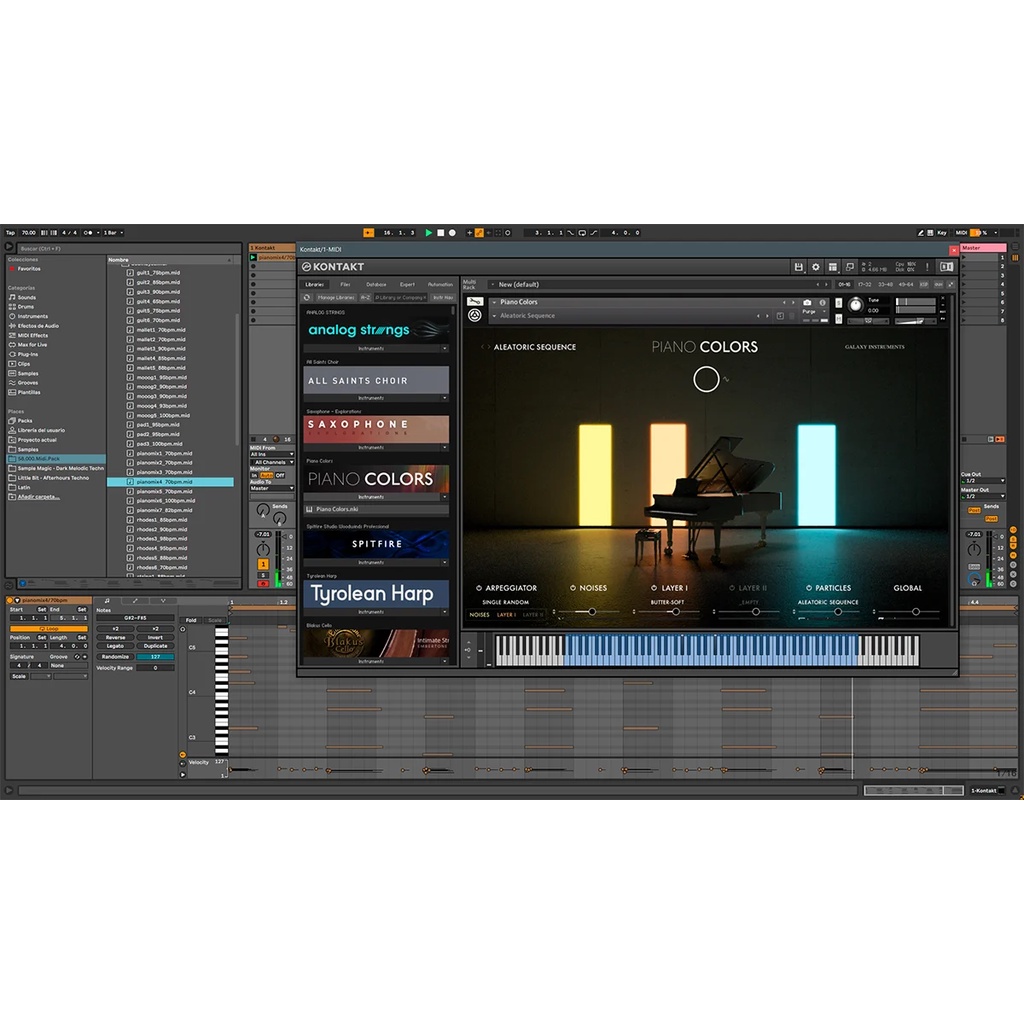Open Kontakt settings gear icon
Screen dimensions: 1024x1024
pos(816,267)
